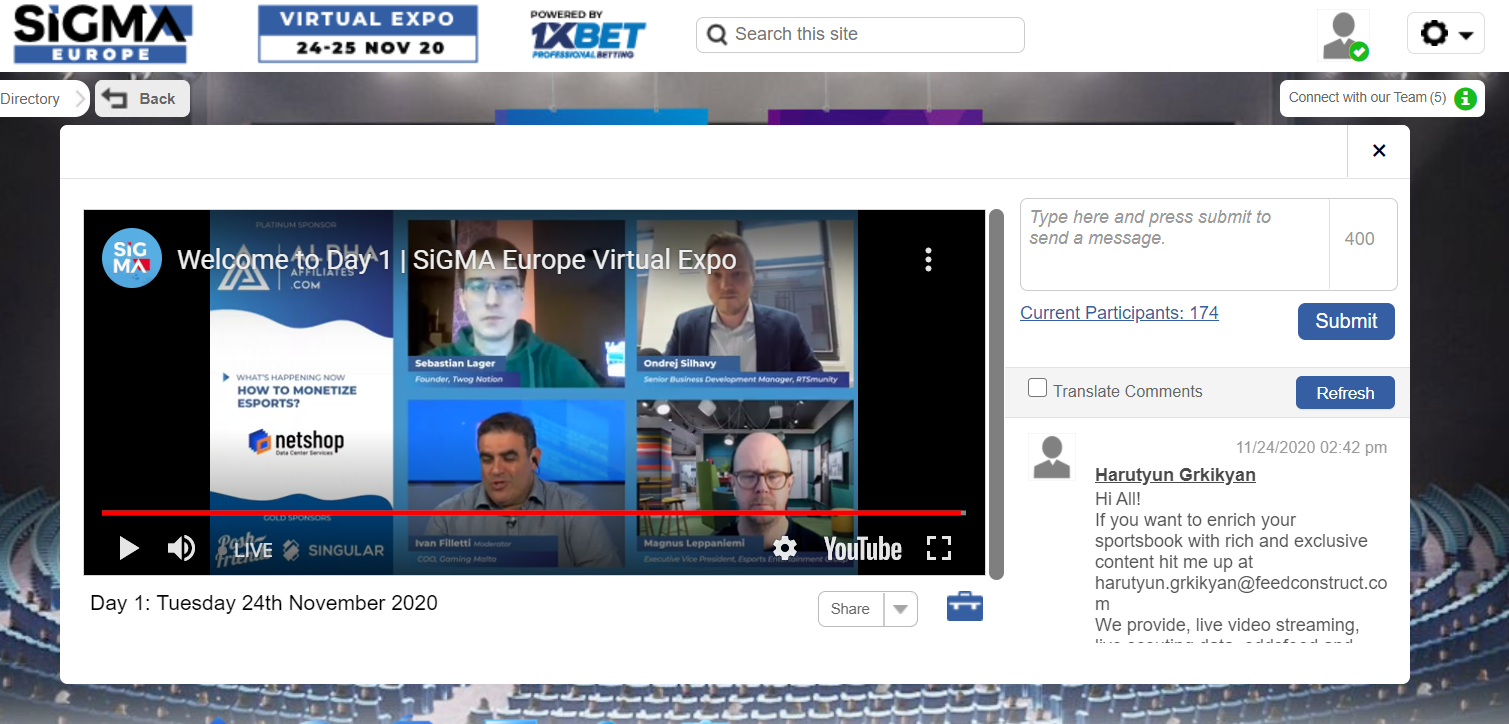Close the video popup dialog
The height and width of the screenshot is (724, 1509).
[1378, 151]
